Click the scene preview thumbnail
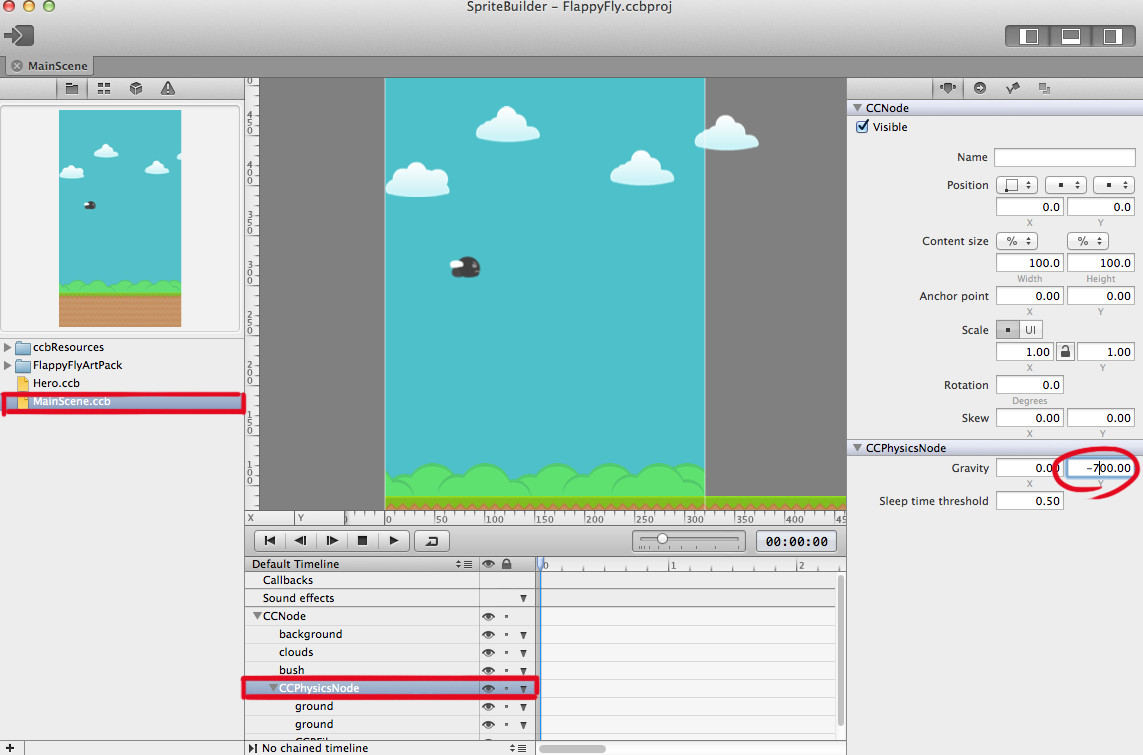The width and height of the screenshot is (1143, 755). click(120, 218)
